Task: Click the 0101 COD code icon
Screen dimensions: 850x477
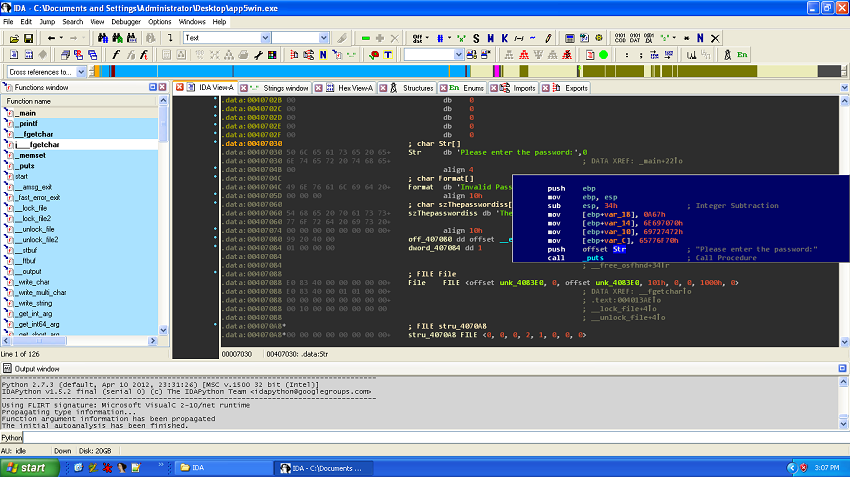Action: [620, 38]
